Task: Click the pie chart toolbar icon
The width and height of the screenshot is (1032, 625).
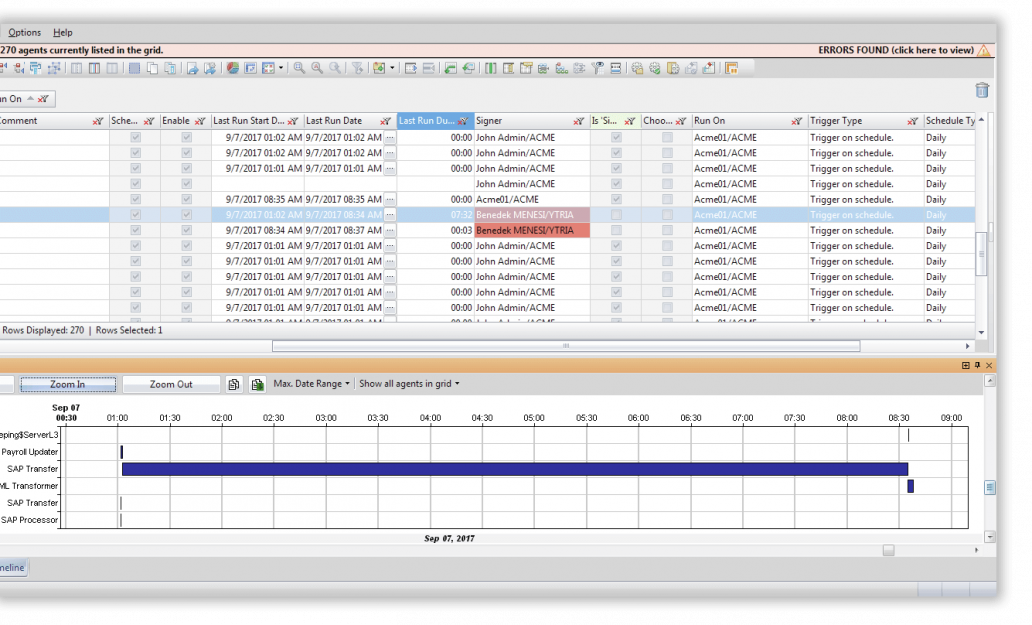Action: pos(232,68)
